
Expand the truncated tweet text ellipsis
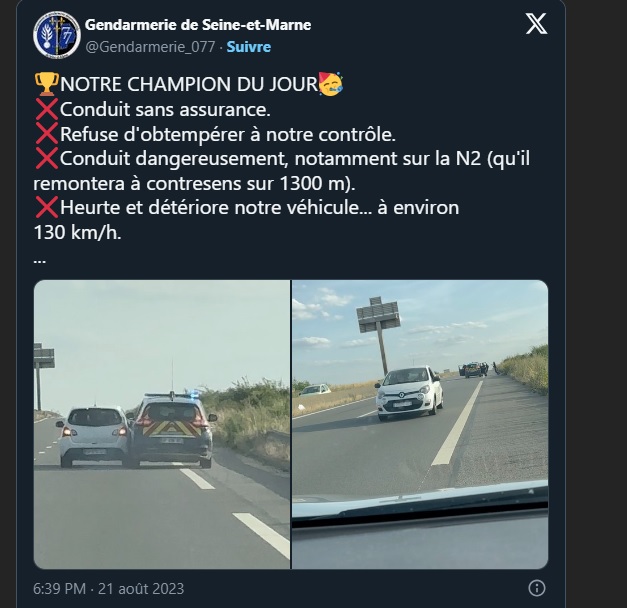(x=40, y=257)
